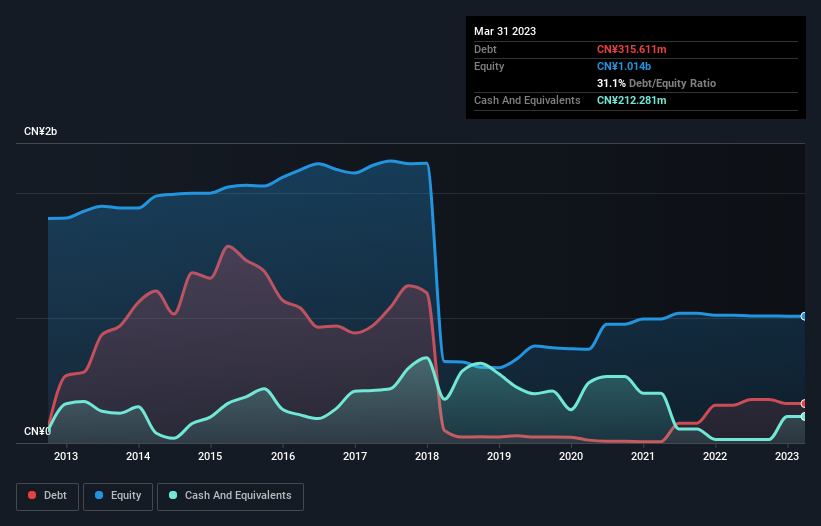This screenshot has height=526, width=821.
Task: Click the blue dot in Equity legend
Action: coord(100,496)
